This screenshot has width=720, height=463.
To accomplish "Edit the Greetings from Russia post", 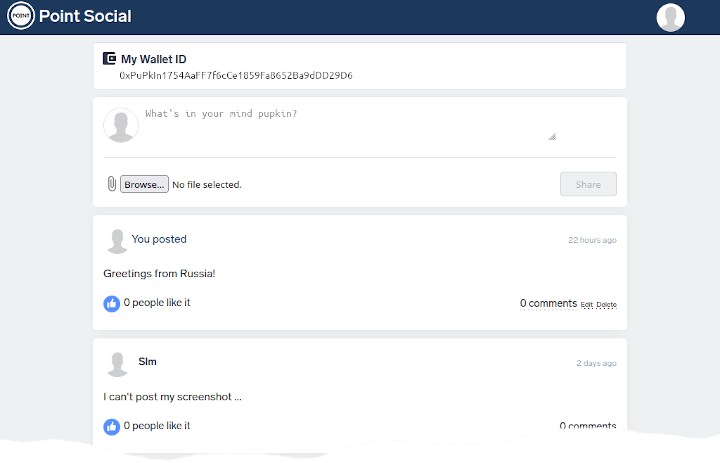I will point(587,305).
